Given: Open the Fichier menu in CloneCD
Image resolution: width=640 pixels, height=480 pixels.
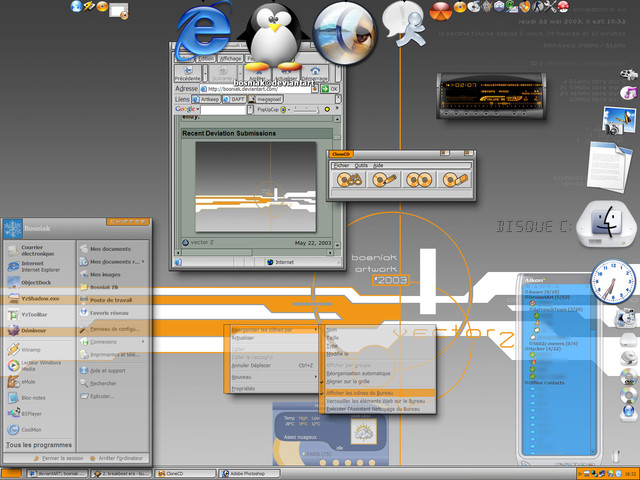Looking at the screenshot, I should (342, 165).
